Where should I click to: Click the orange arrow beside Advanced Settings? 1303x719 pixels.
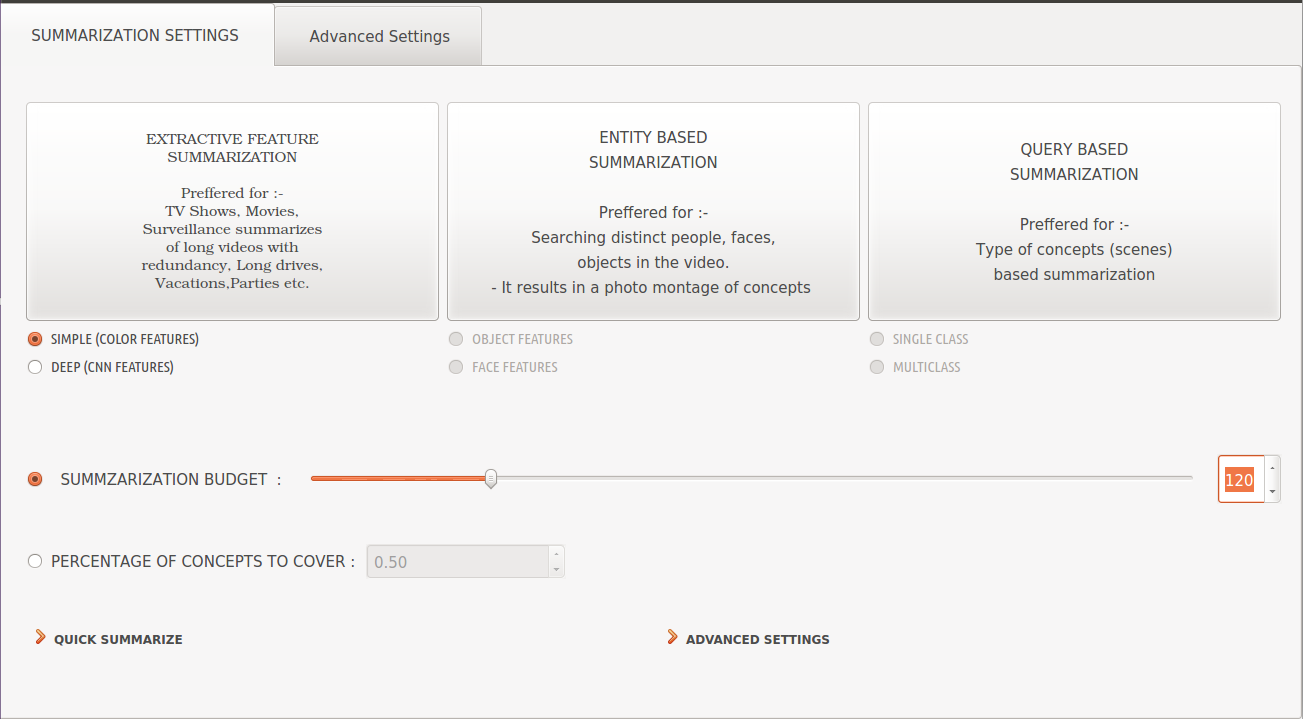coord(672,637)
